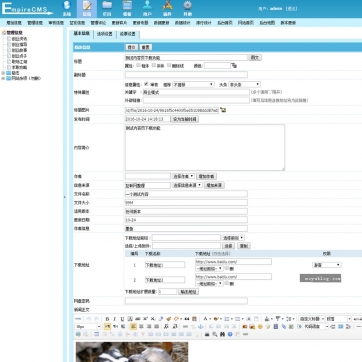
Task: Click the 设为当前时间 (set current time) button
Action: tap(185, 119)
